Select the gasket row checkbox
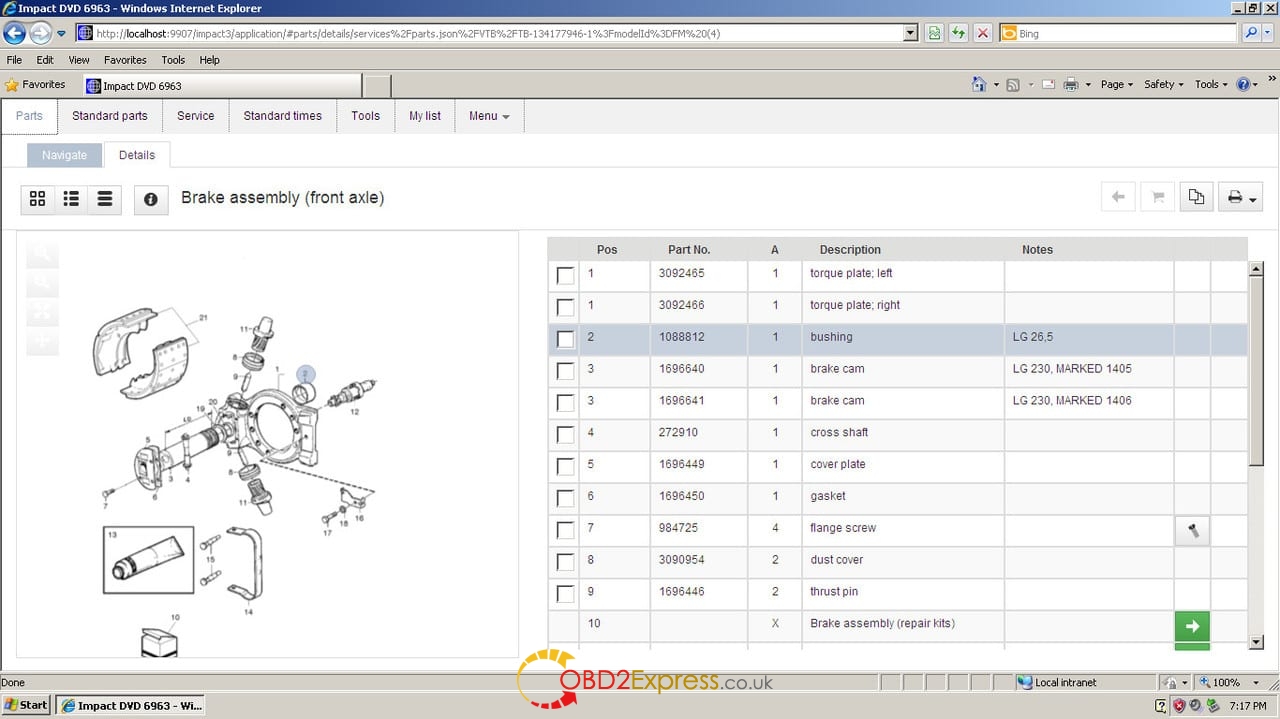Screen dimensions: 1280x719 click(x=565, y=498)
